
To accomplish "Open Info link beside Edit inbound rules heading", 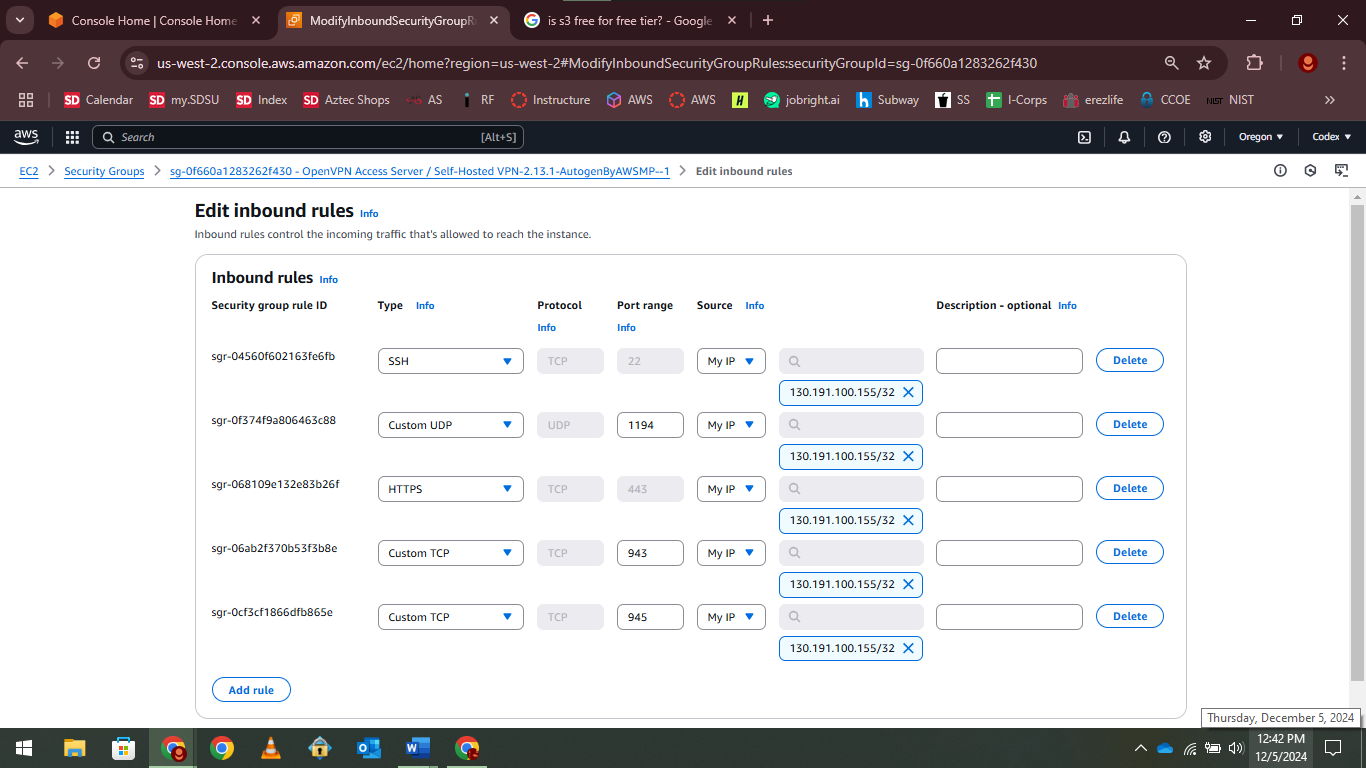I will [x=369, y=213].
